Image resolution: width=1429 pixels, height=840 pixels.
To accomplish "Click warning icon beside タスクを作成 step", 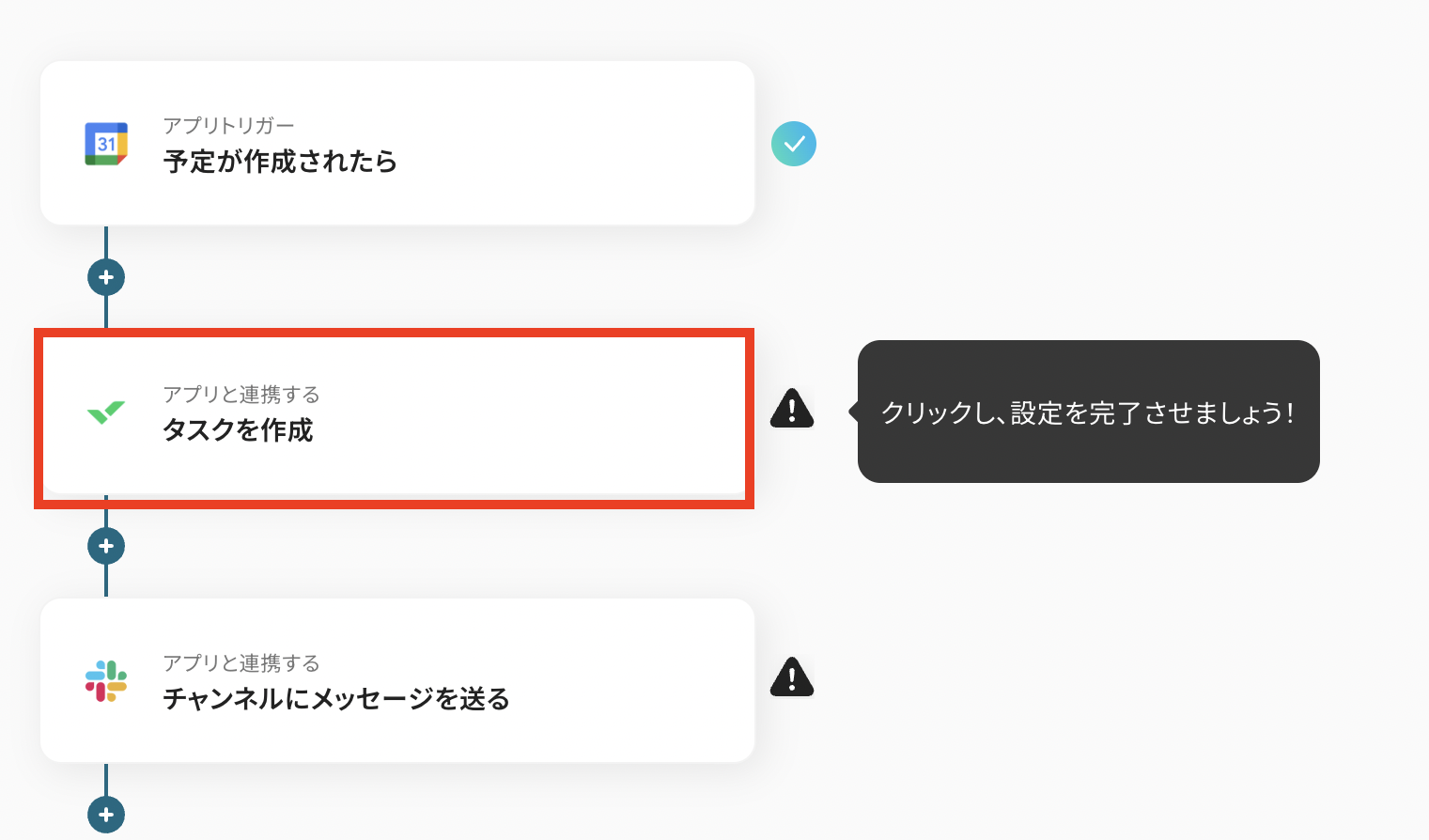I will click(x=792, y=409).
